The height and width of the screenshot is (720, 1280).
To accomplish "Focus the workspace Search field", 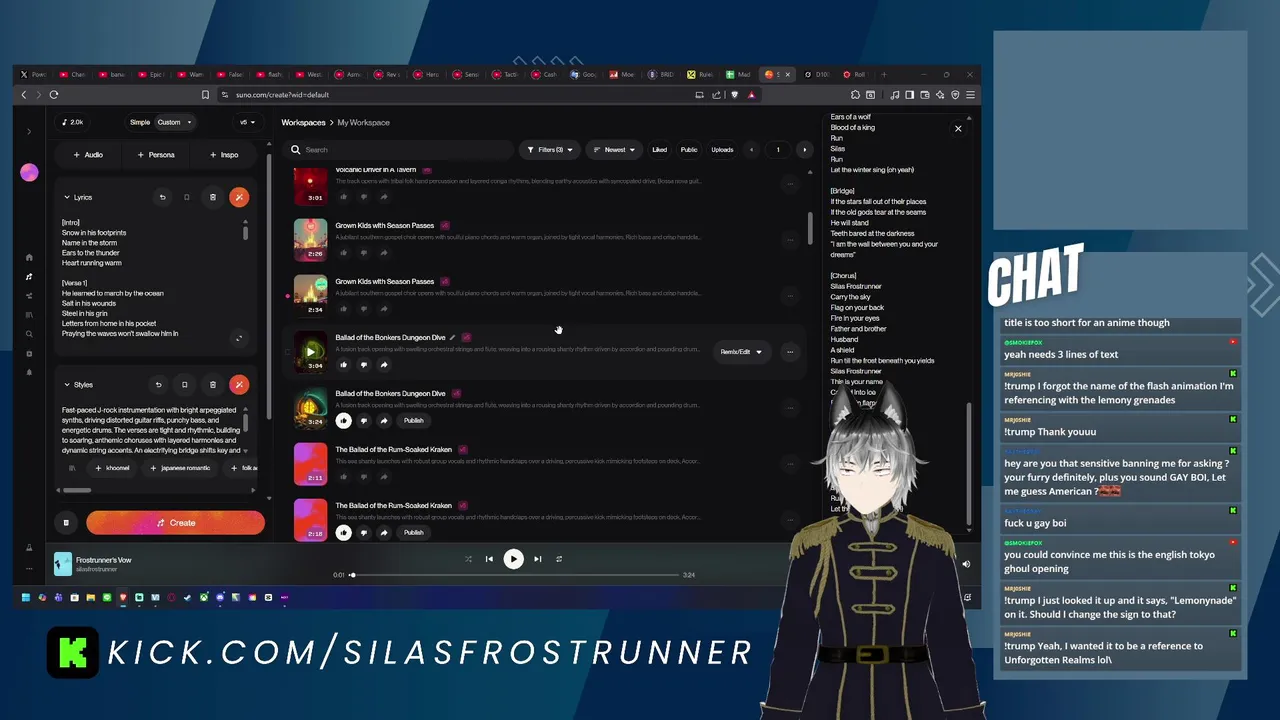I will 398,150.
